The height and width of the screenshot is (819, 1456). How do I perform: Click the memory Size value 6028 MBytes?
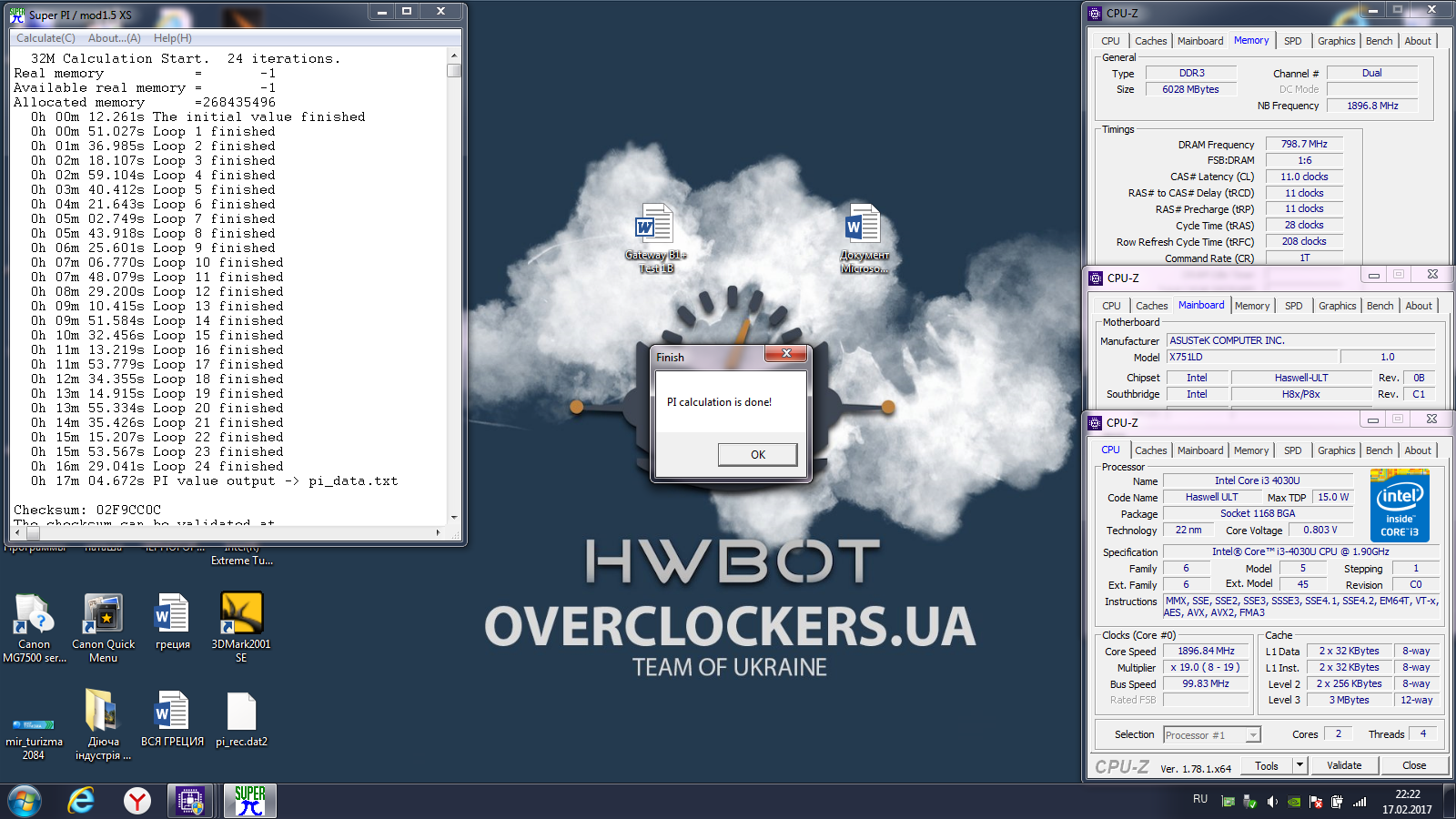[x=1190, y=89]
